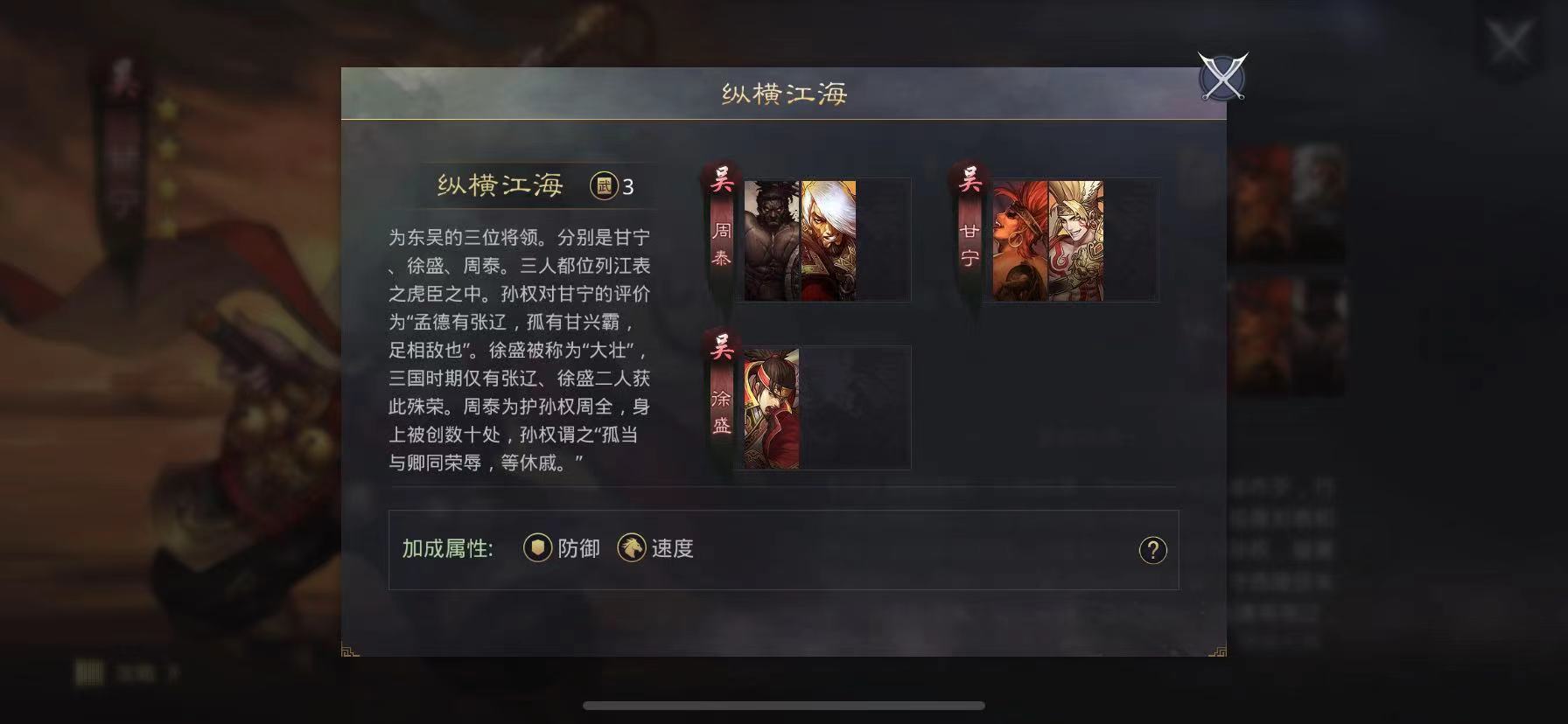The width and height of the screenshot is (1568, 724).
Task: Tap the empty slot next to 徐盛 portrait
Action: [x=856, y=408]
